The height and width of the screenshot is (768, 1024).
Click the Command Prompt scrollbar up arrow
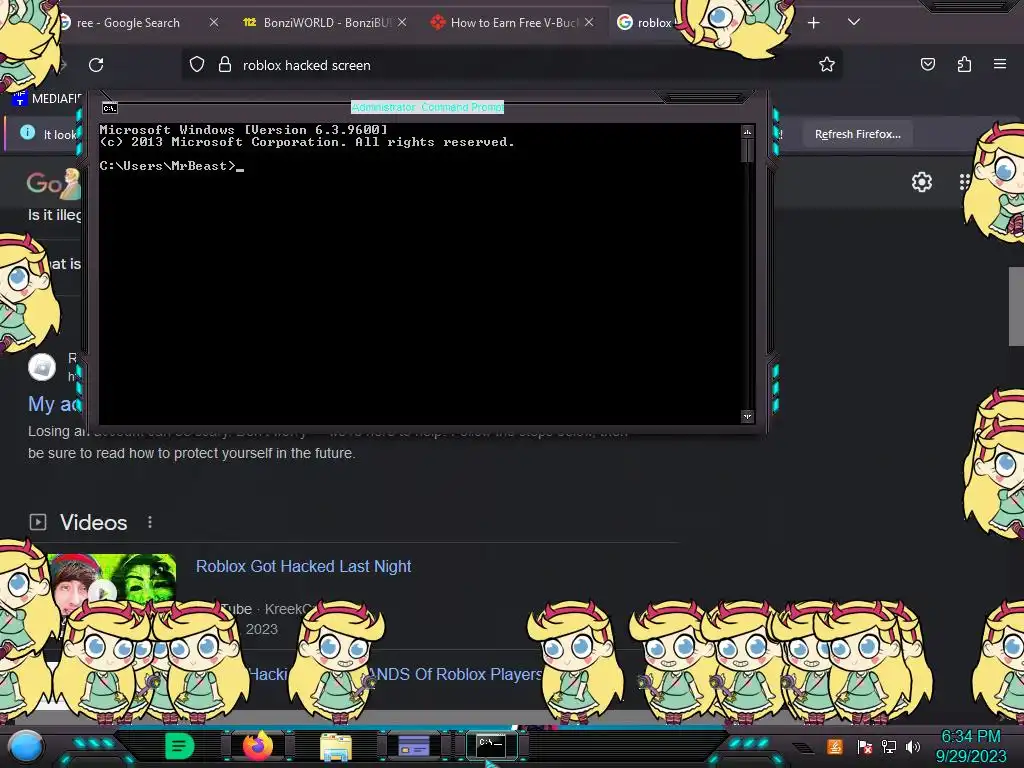point(747,132)
